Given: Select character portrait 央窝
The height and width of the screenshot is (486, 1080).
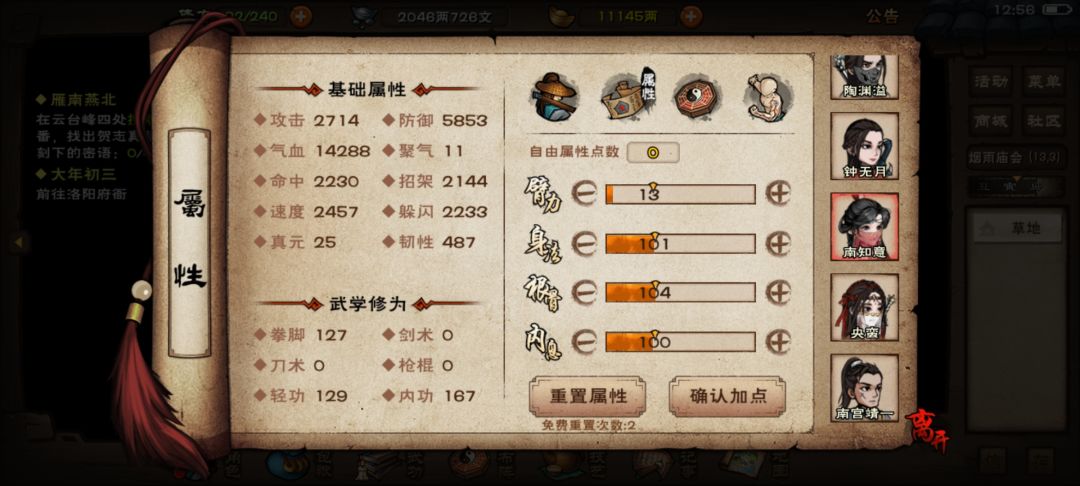Looking at the screenshot, I should click(x=864, y=307).
